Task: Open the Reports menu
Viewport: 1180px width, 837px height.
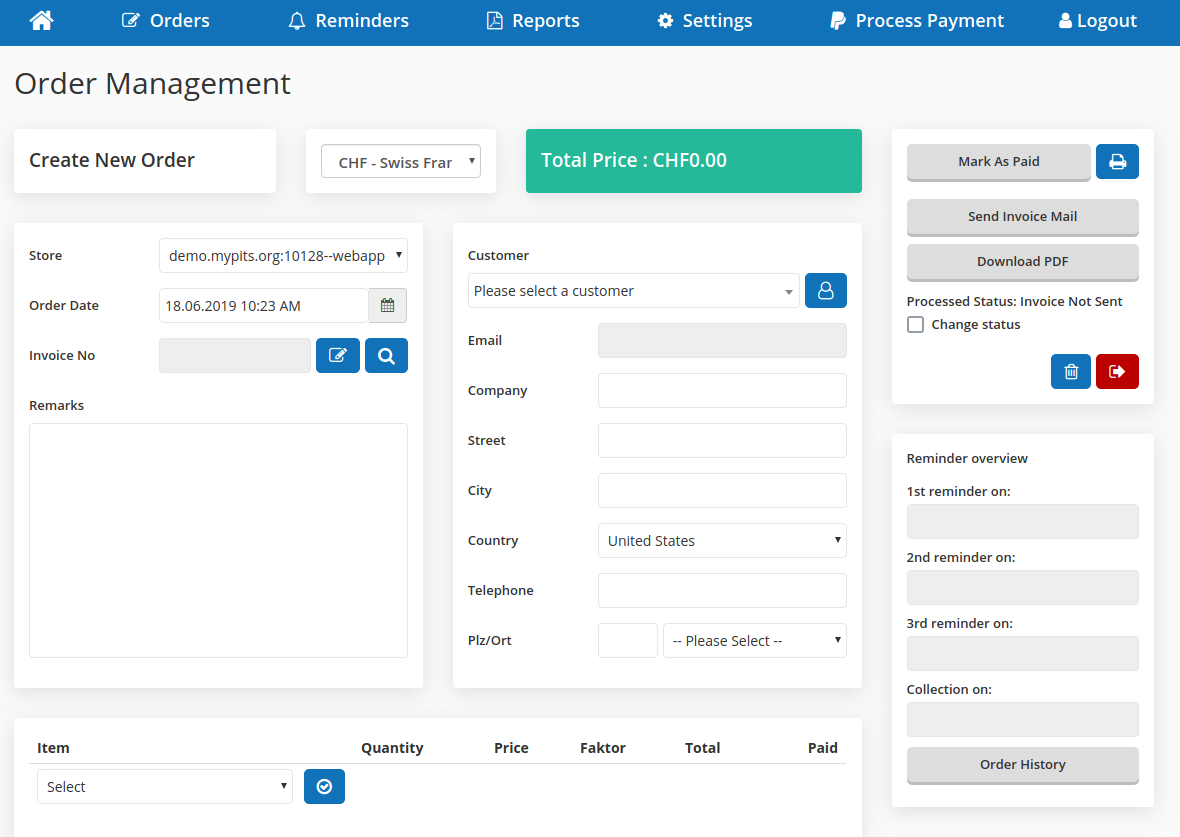Action: tap(533, 21)
